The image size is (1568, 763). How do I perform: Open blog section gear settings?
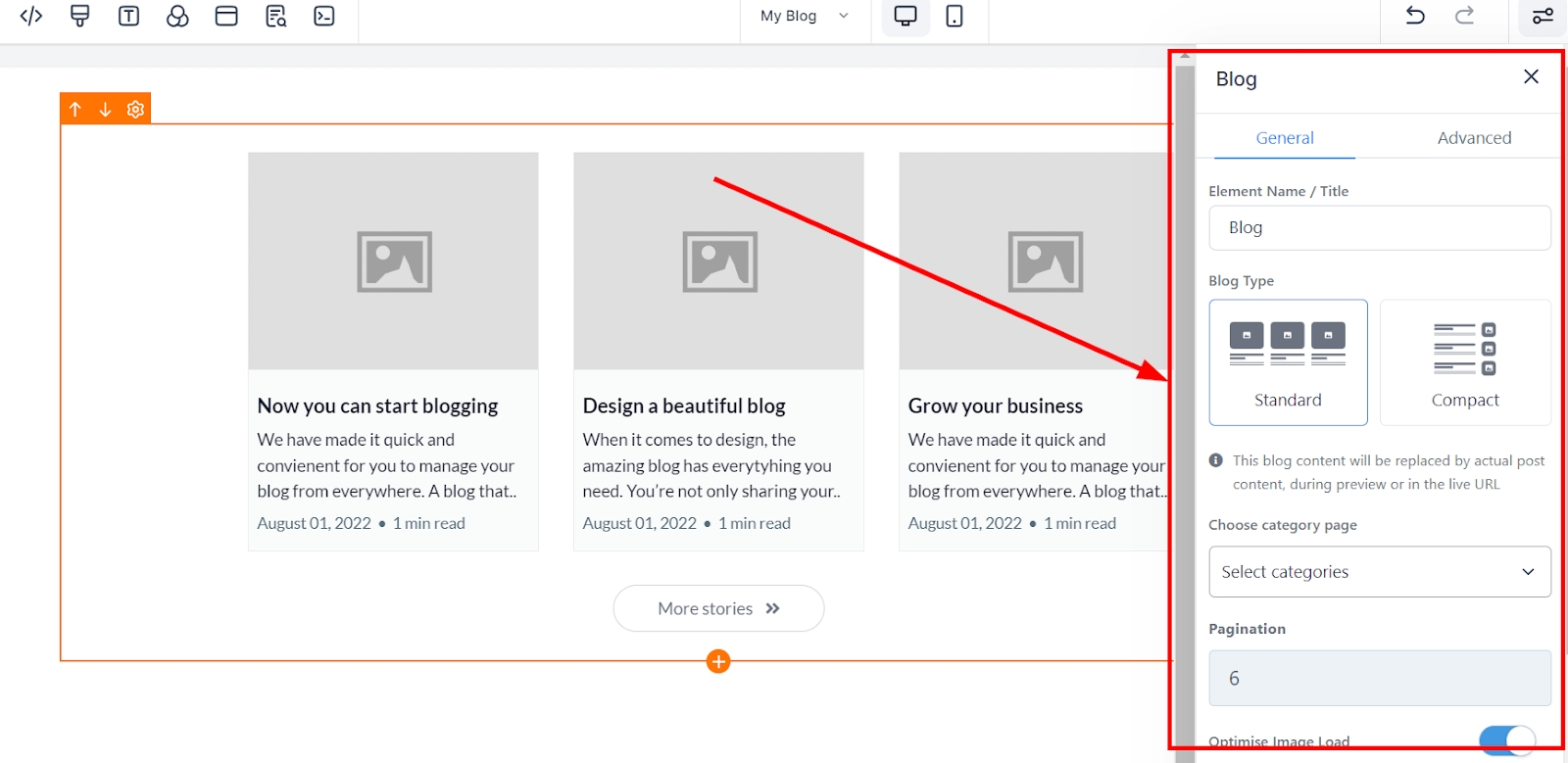pyautogui.click(x=135, y=109)
